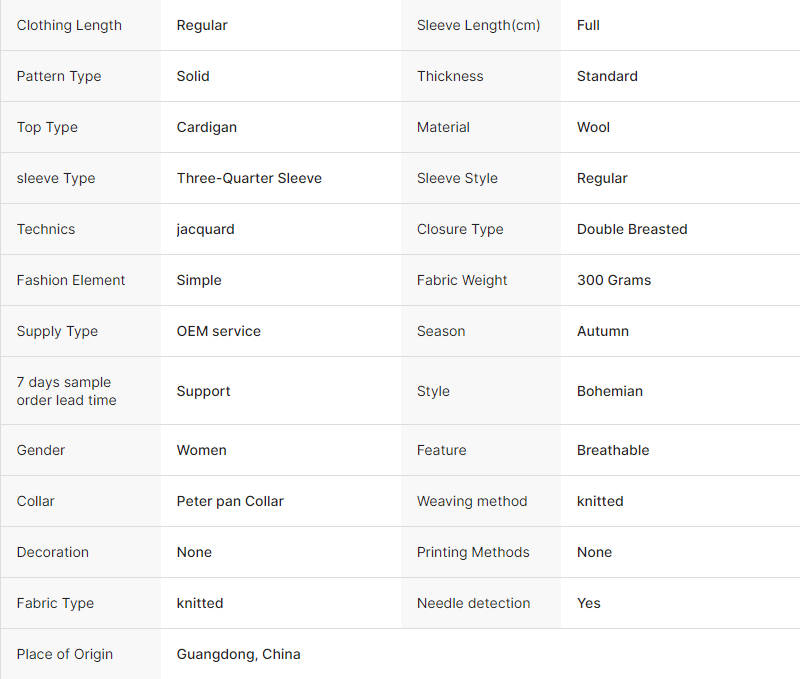Select the Peter pan Collar value
This screenshot has height=679, width=800.
tap(230, 501)
